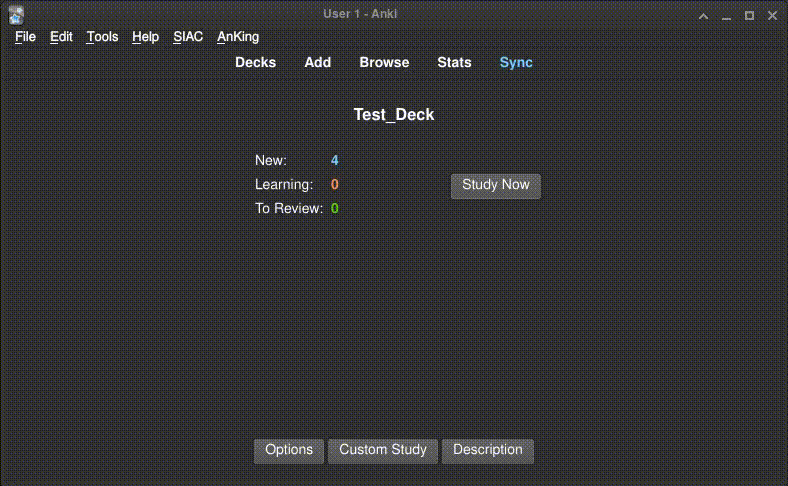Click the Learning count value
788x486 pixels.
(335, 184)
